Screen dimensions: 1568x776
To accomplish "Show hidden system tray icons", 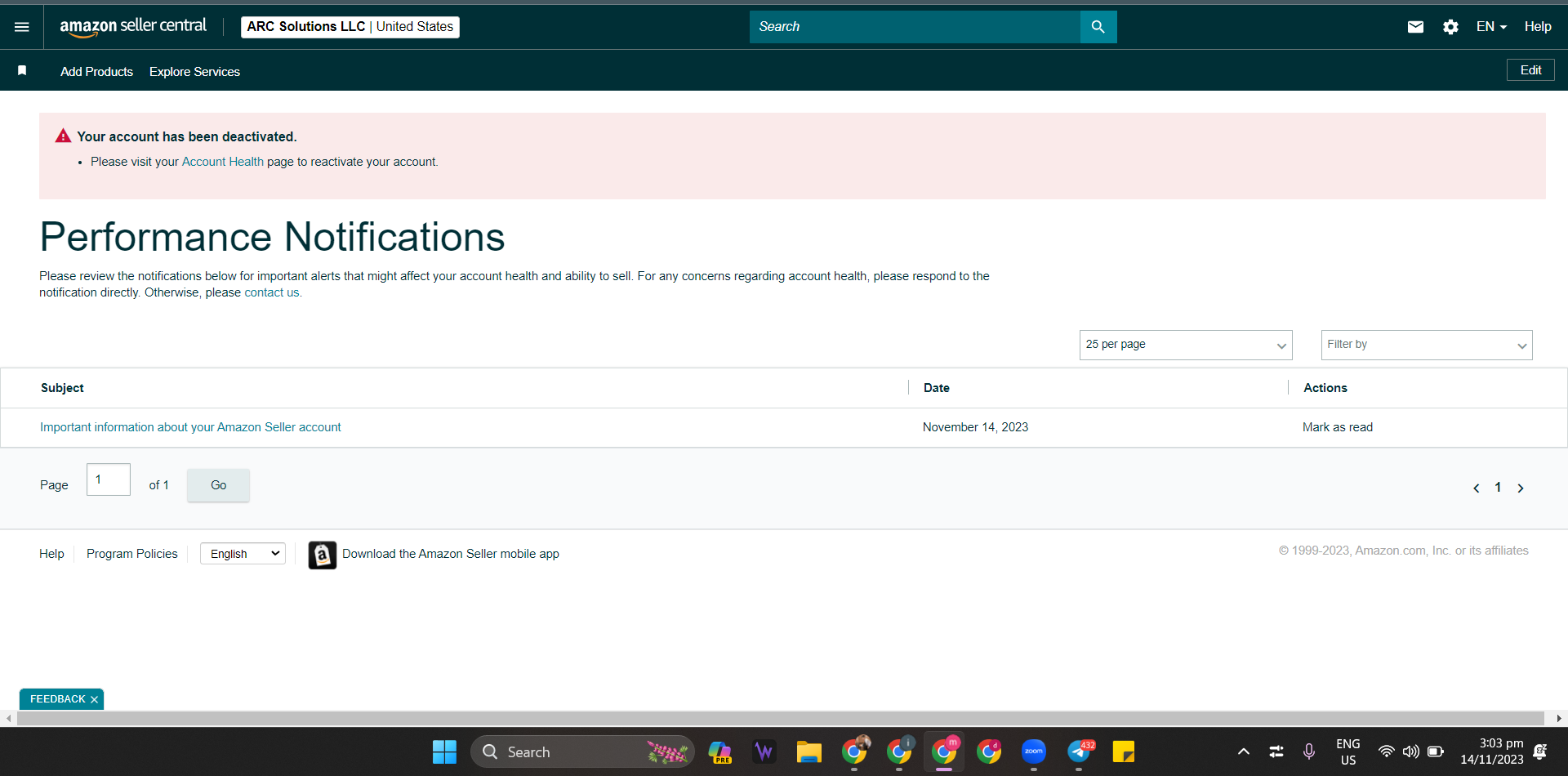I will click(x=1244, y=751).
